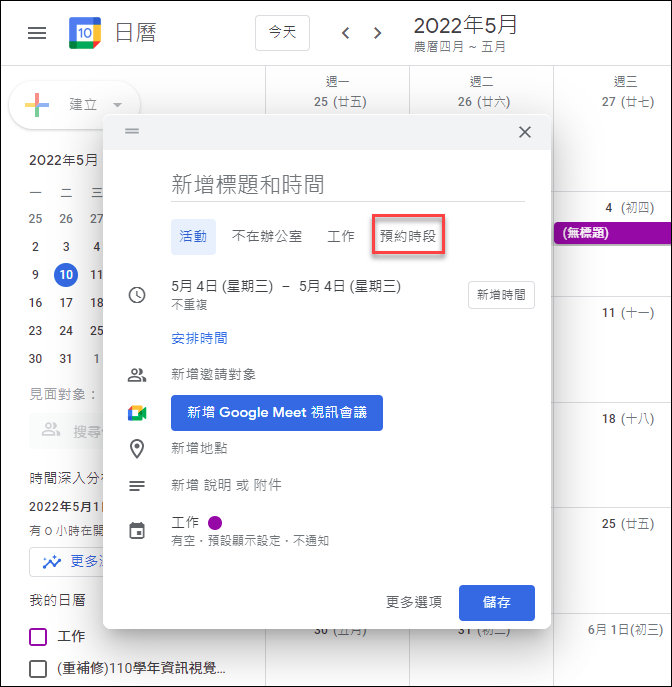Viewport: 672px width, 687px height.
Task: Click the description lines icon
Action: [x=137, y=485]
